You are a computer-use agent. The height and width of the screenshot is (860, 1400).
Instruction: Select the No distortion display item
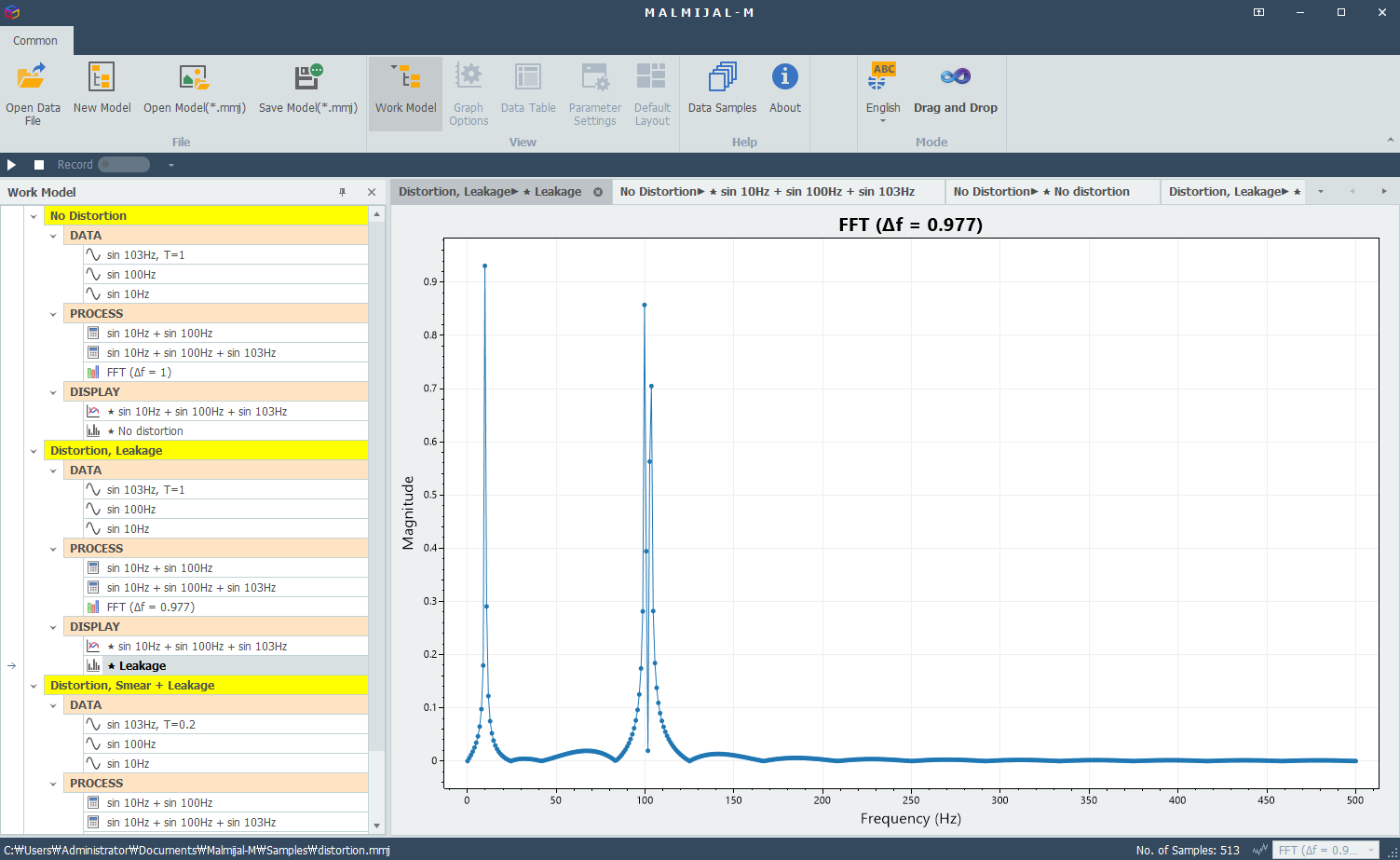tap(225, 431)
